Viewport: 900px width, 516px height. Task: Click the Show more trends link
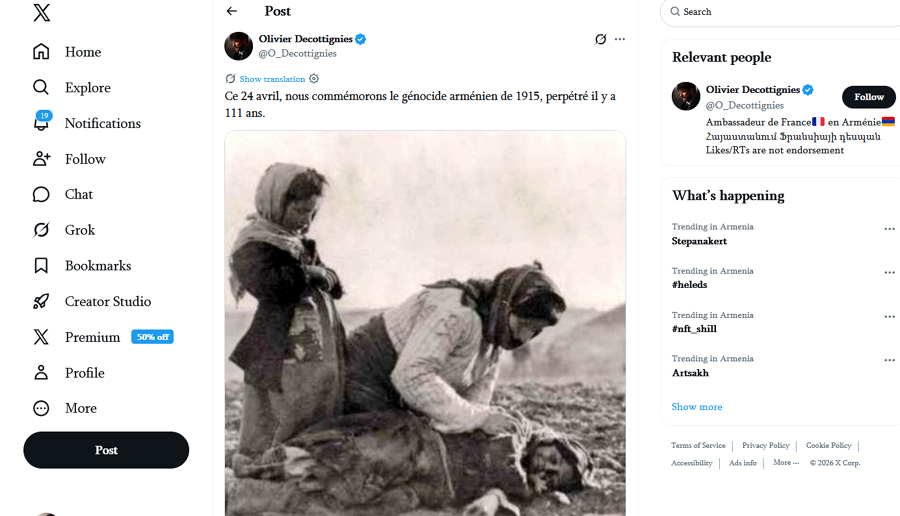697,407
